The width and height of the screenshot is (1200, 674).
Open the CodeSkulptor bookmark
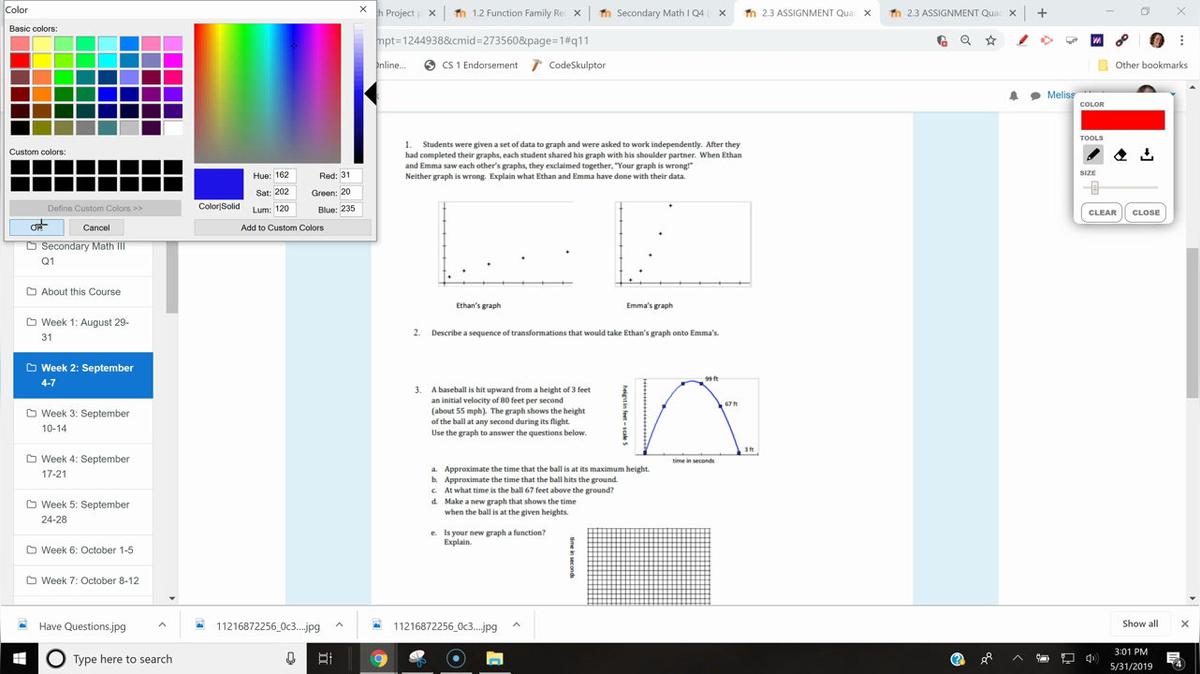pos(569,65)
